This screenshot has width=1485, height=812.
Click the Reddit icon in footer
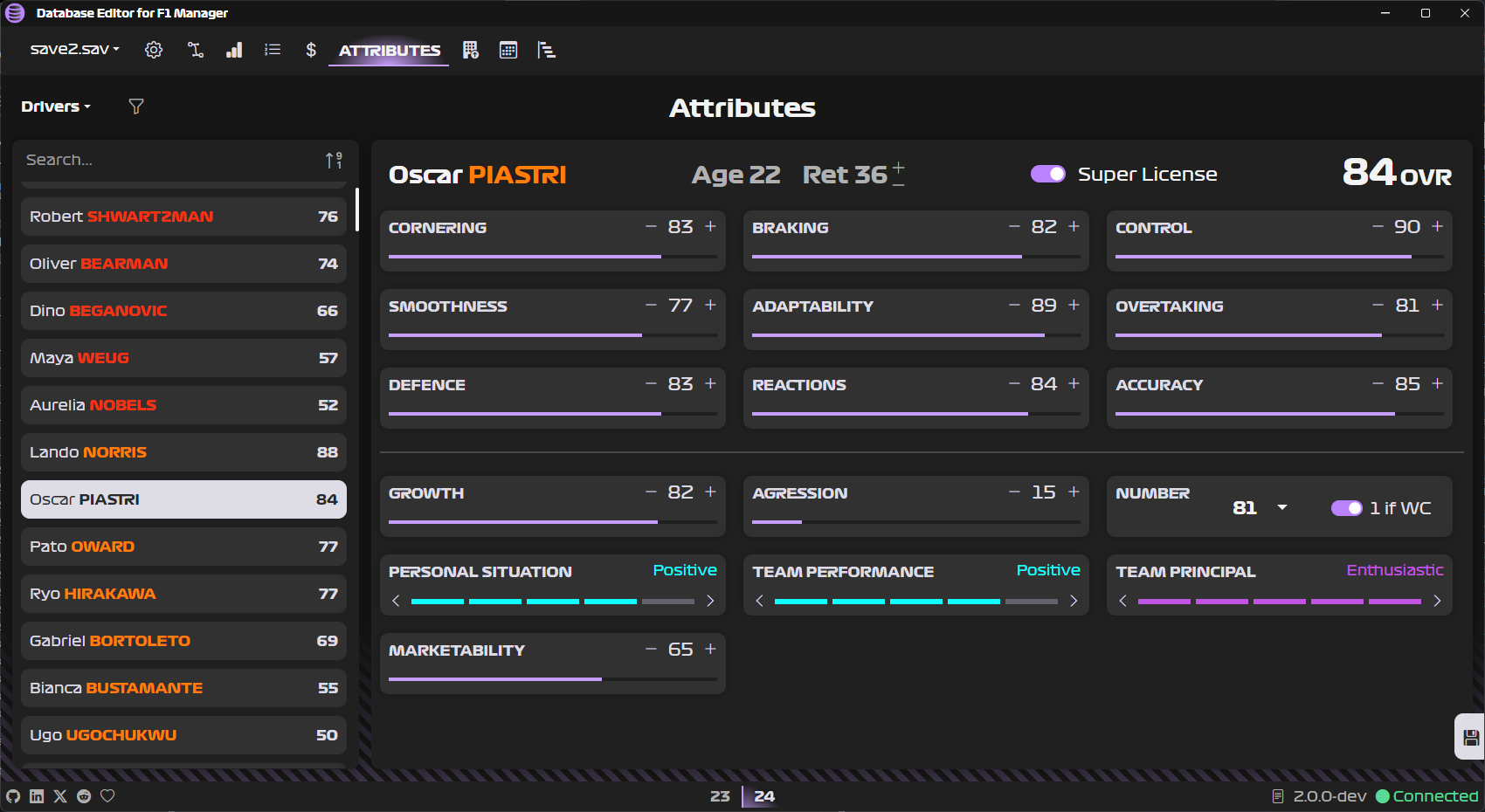click(84, 796)
